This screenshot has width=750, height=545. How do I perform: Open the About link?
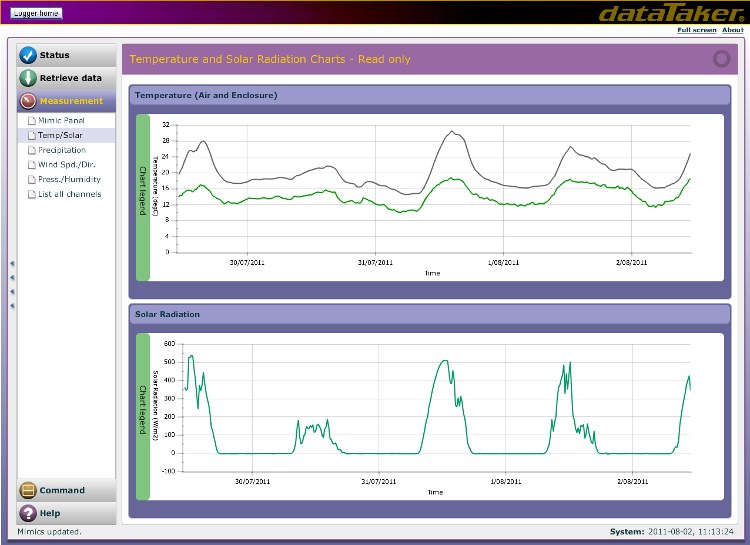(x=733, y=30)
